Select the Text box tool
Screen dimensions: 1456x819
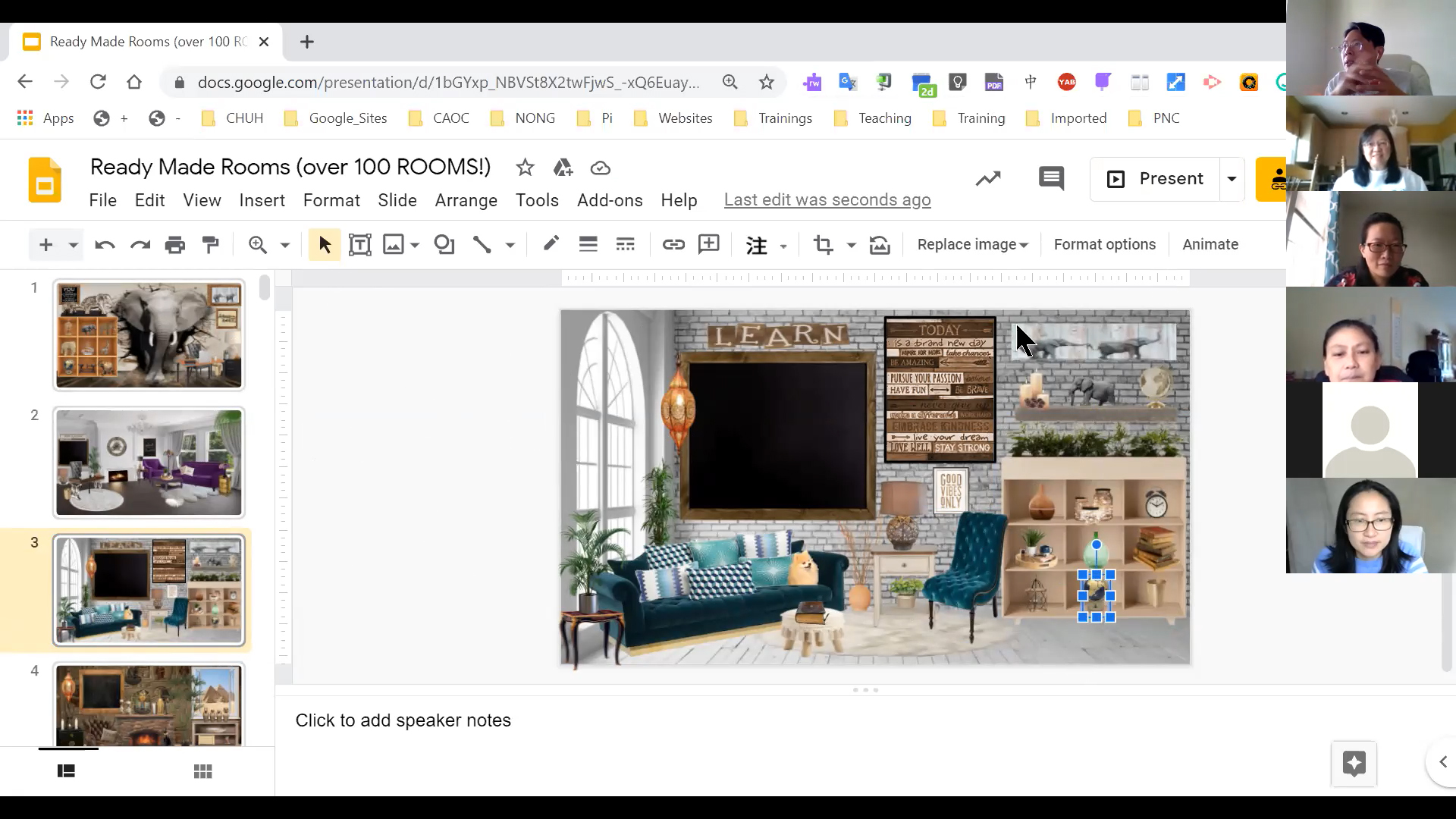point(359,244)
